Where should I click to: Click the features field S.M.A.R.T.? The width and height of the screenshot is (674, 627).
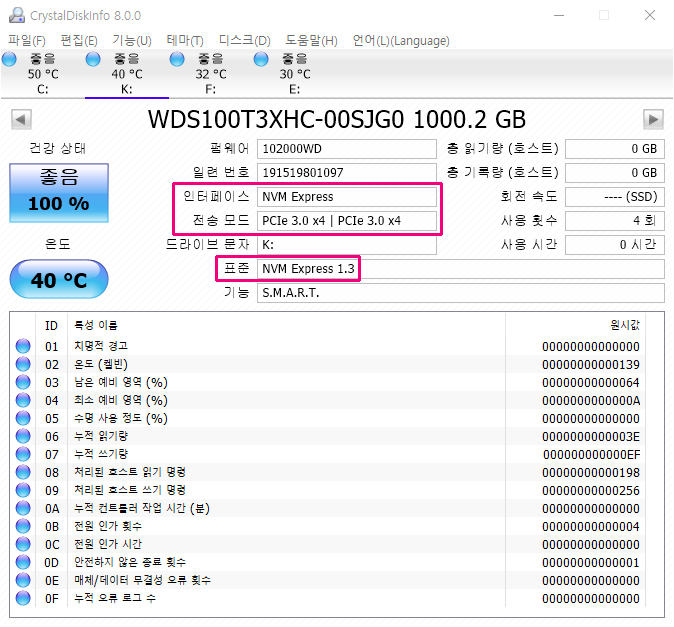click(x=461, y=293)
